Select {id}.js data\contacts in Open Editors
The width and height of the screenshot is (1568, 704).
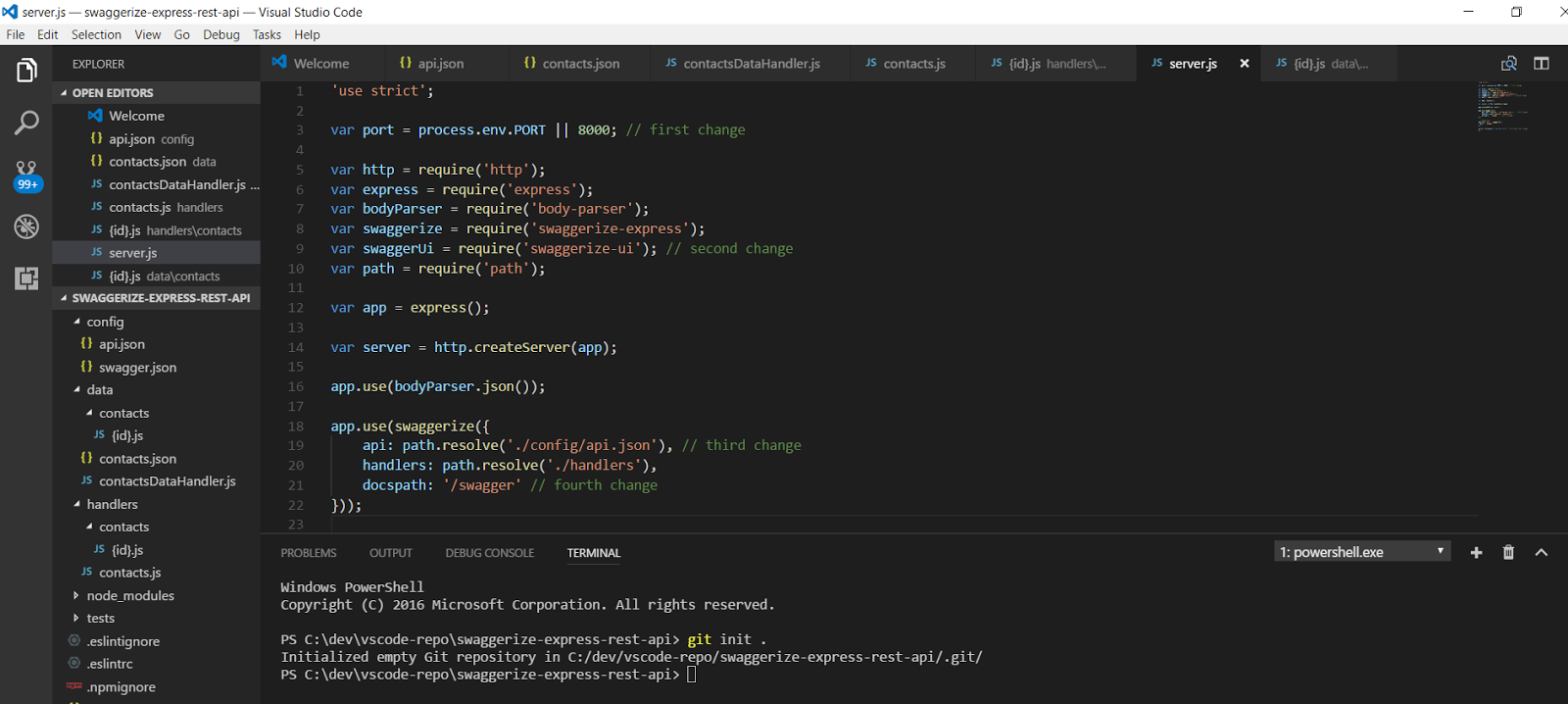157,276
